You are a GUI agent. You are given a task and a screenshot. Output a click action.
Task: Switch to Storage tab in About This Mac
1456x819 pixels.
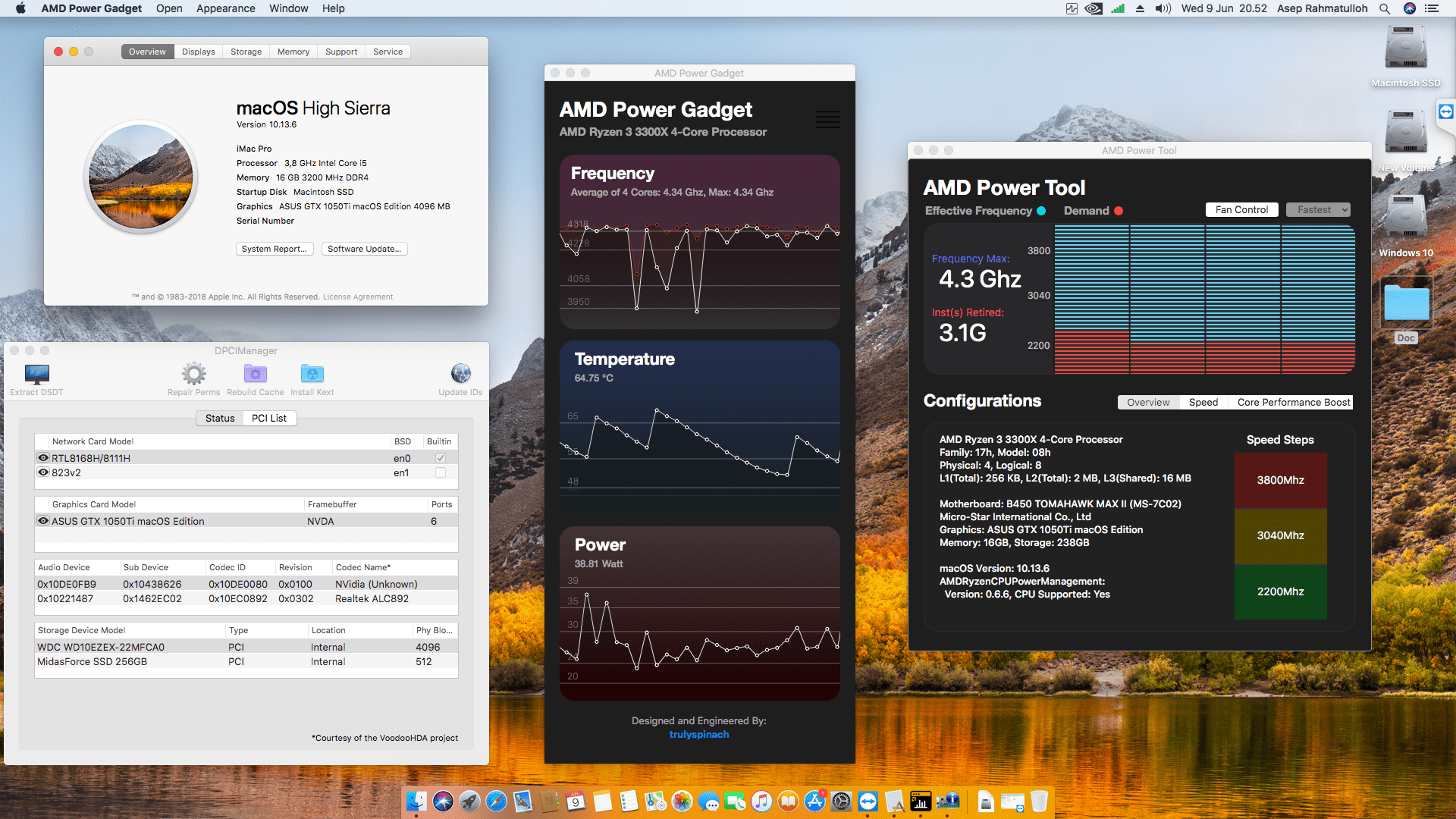coord(246,52)
